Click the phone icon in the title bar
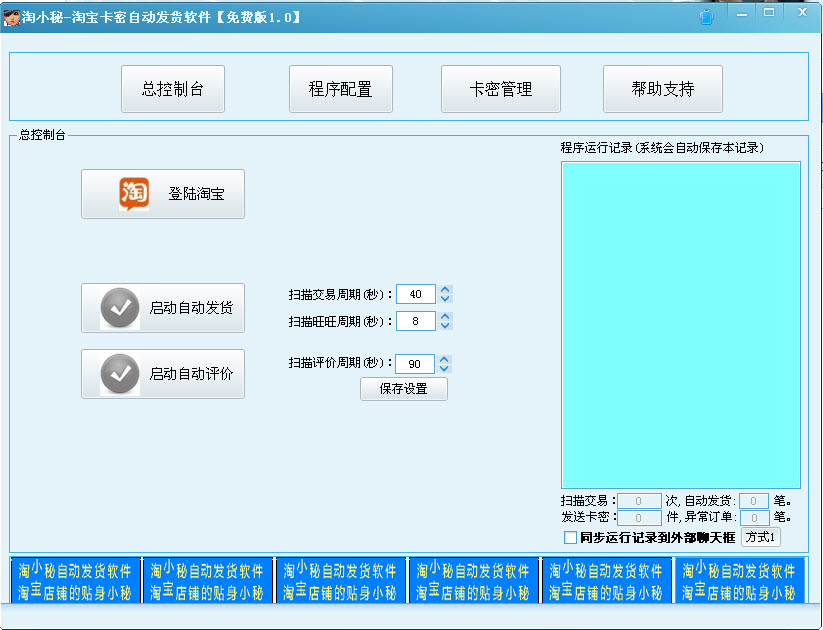Viewport: 823px width, 630px height. tap(707, 15)
